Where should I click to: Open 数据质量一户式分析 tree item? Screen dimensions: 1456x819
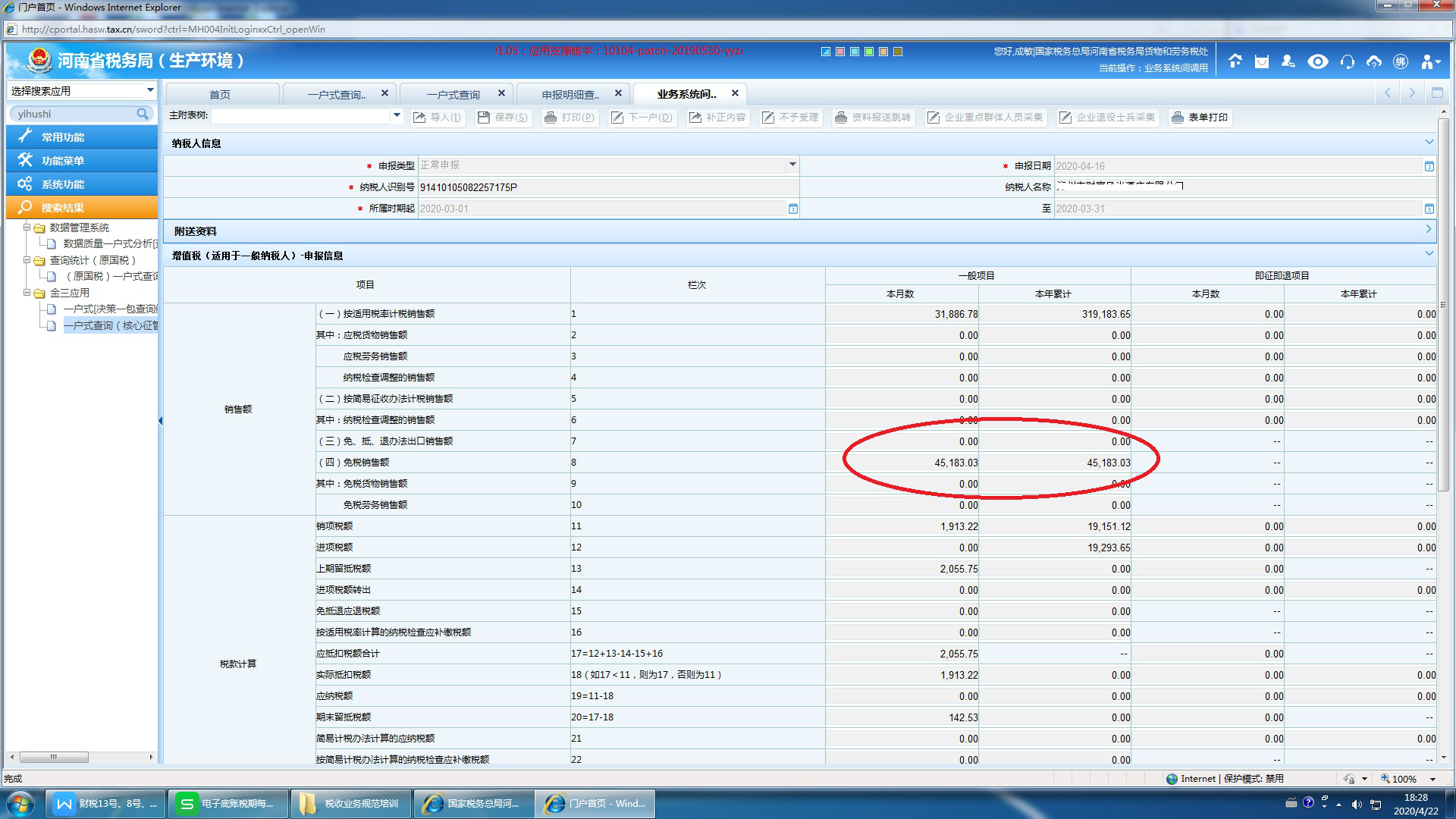(x=109, y=243)
